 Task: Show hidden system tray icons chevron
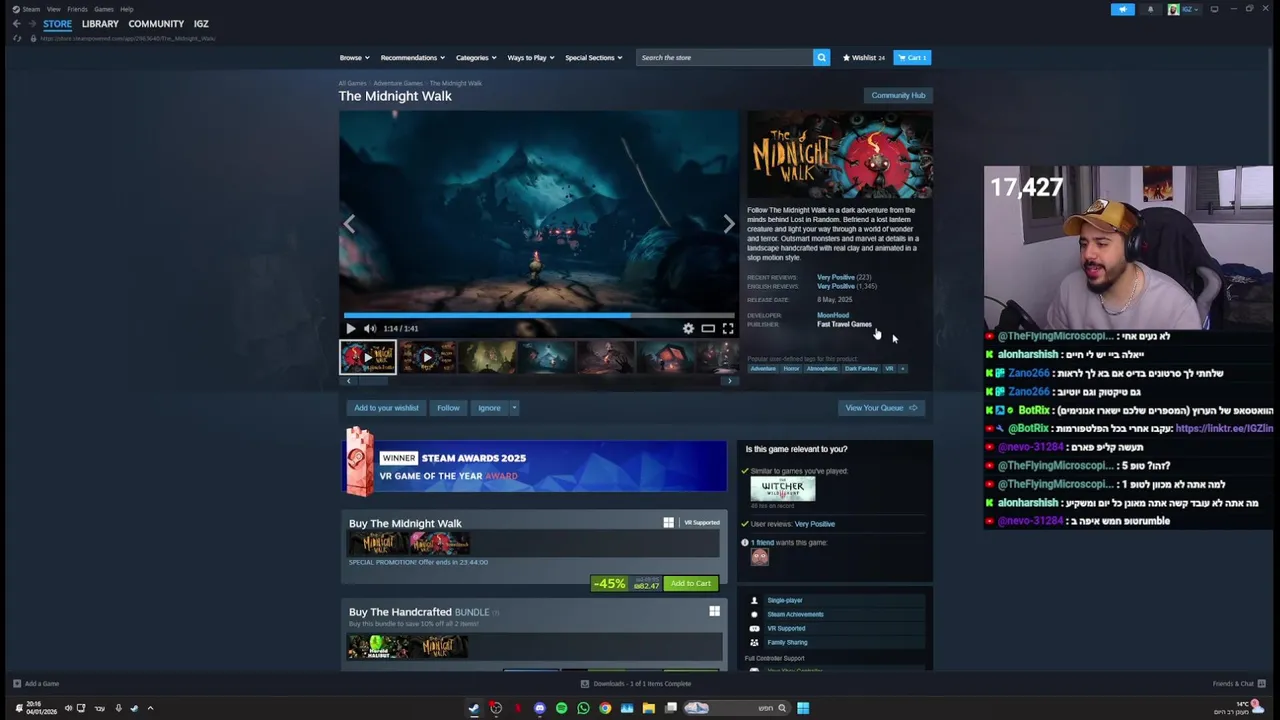tap(150, 708)
